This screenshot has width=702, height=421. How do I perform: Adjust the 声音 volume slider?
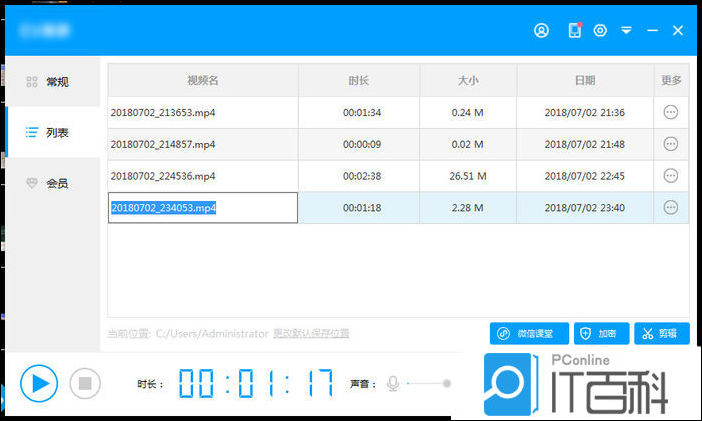click(x=429, y=383)
